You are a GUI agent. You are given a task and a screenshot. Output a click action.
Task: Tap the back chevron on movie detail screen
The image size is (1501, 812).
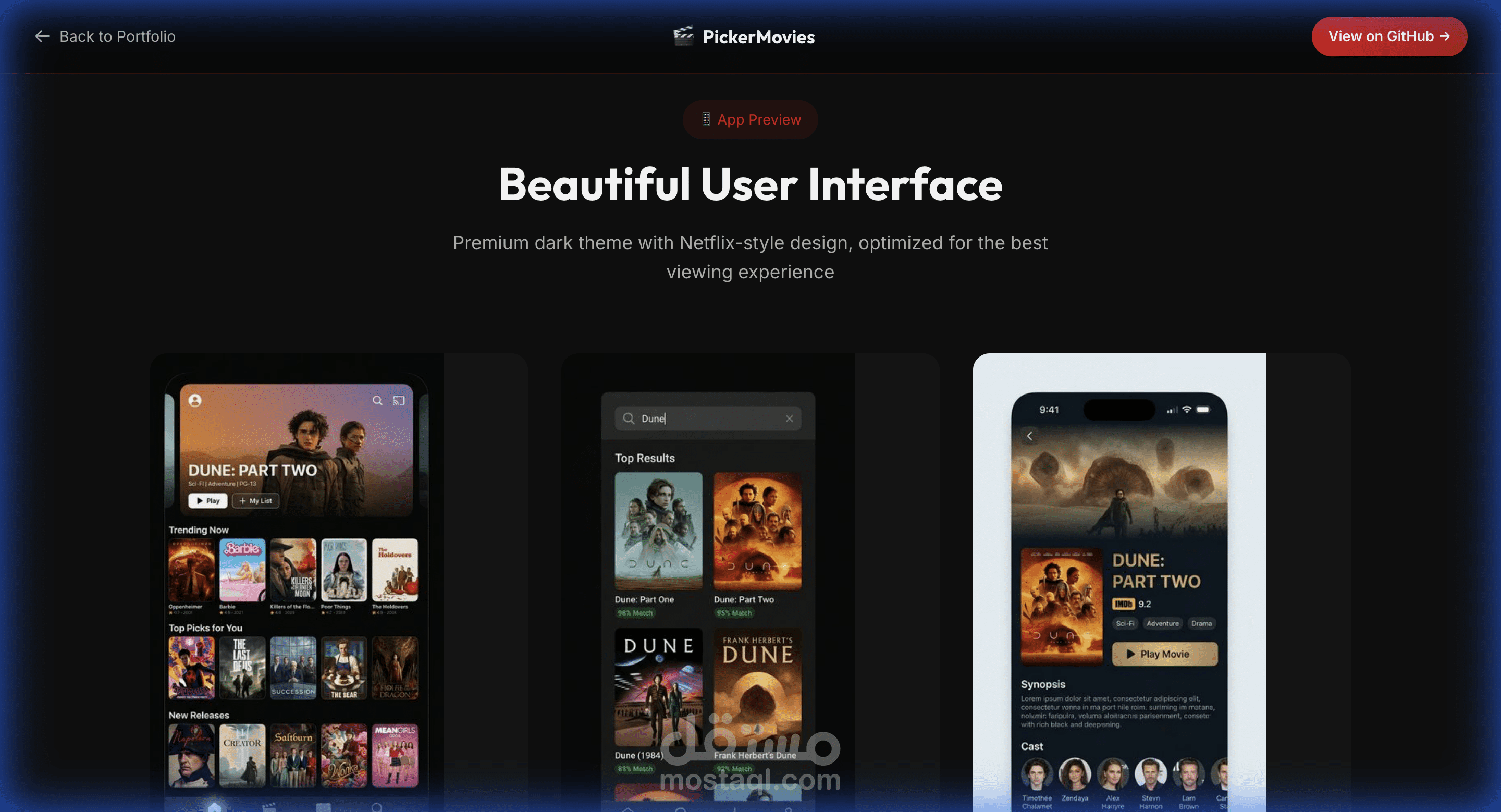[1030, 436]
